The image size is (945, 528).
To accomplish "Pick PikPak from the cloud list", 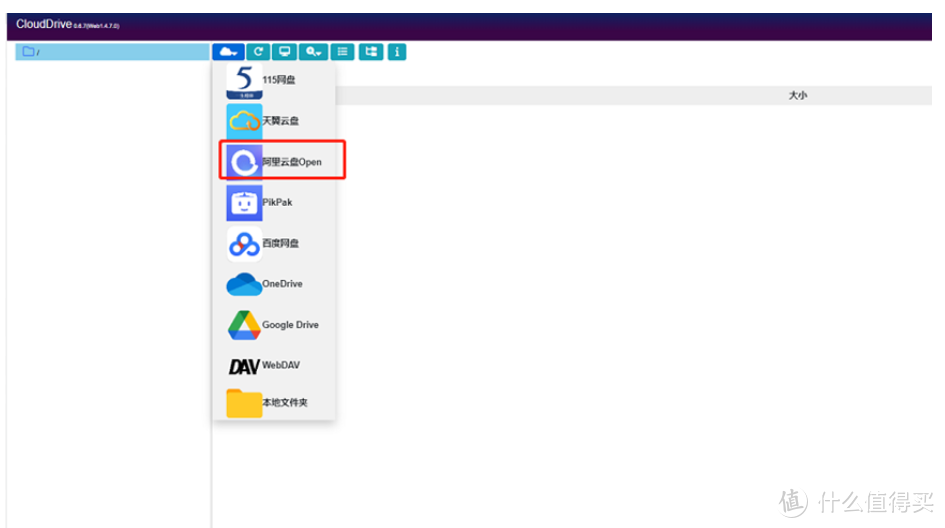I will pyautogui.click(x=274, y=203).
